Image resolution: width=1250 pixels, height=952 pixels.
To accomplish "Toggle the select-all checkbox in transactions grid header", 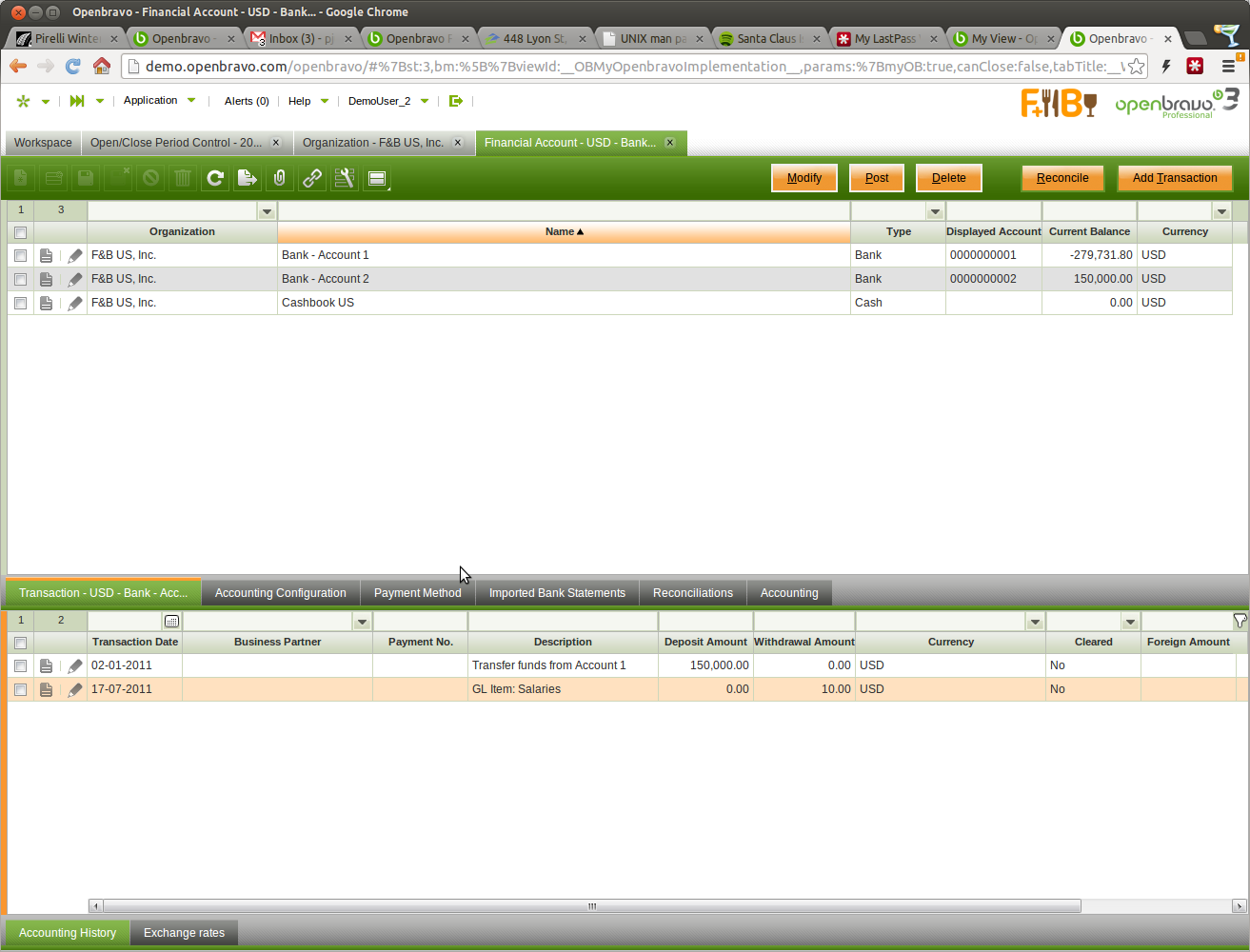I will [20, 643].
